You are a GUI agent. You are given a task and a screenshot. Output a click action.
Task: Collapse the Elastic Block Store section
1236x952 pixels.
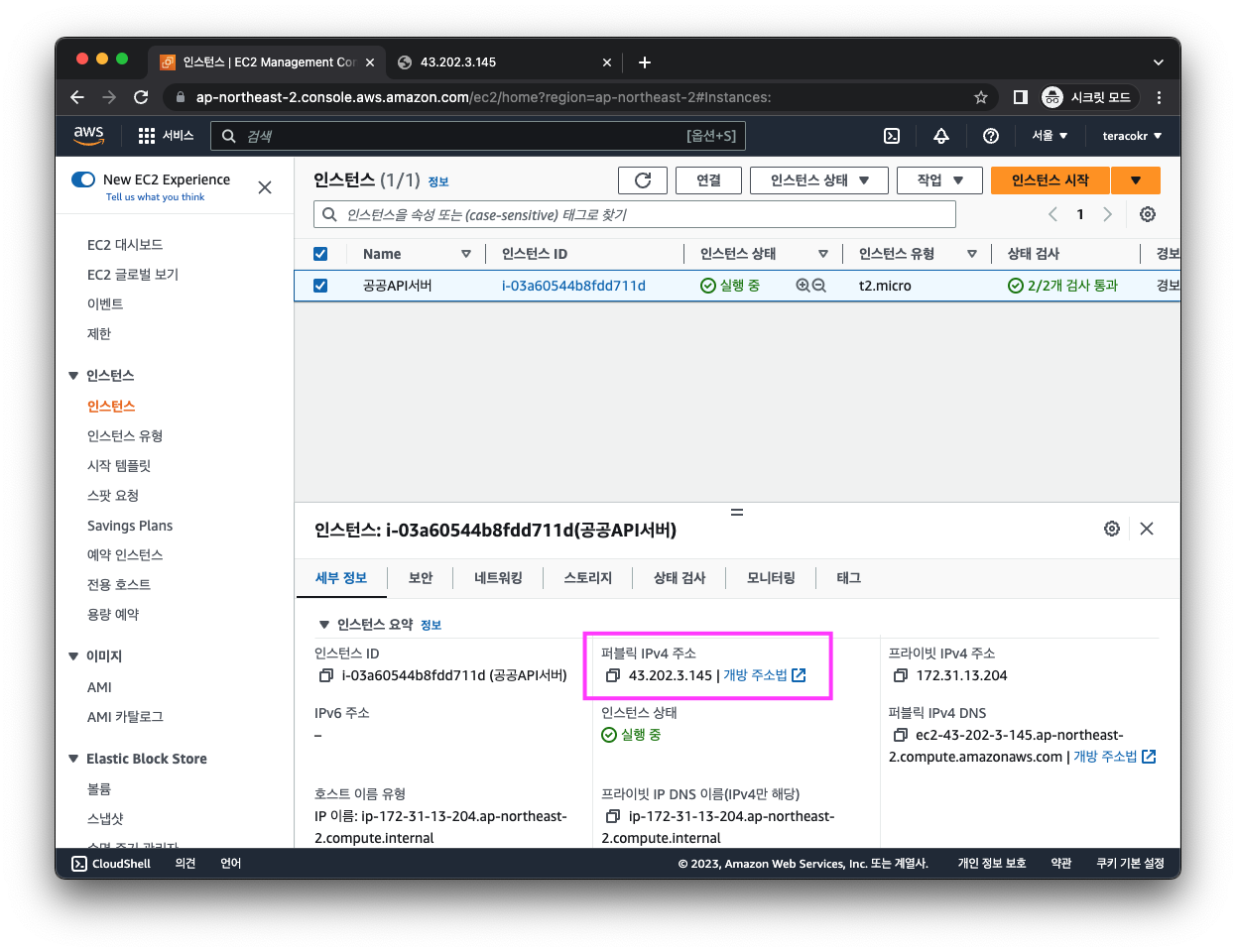click(73, 759)
